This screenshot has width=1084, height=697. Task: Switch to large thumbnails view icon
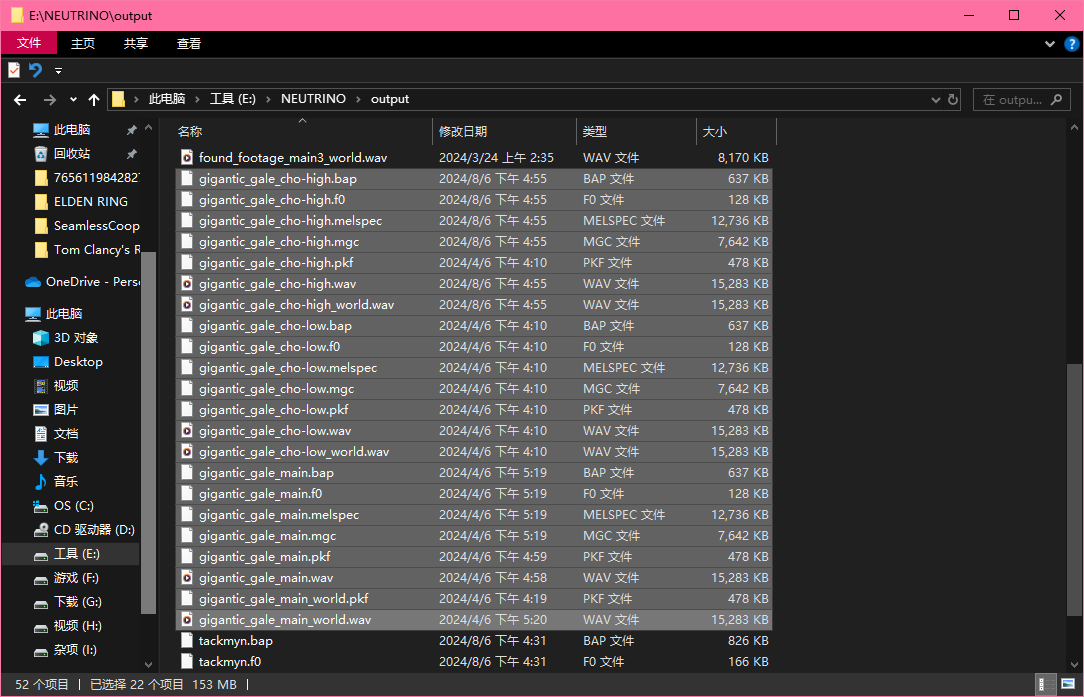(x=1067, y=684)
